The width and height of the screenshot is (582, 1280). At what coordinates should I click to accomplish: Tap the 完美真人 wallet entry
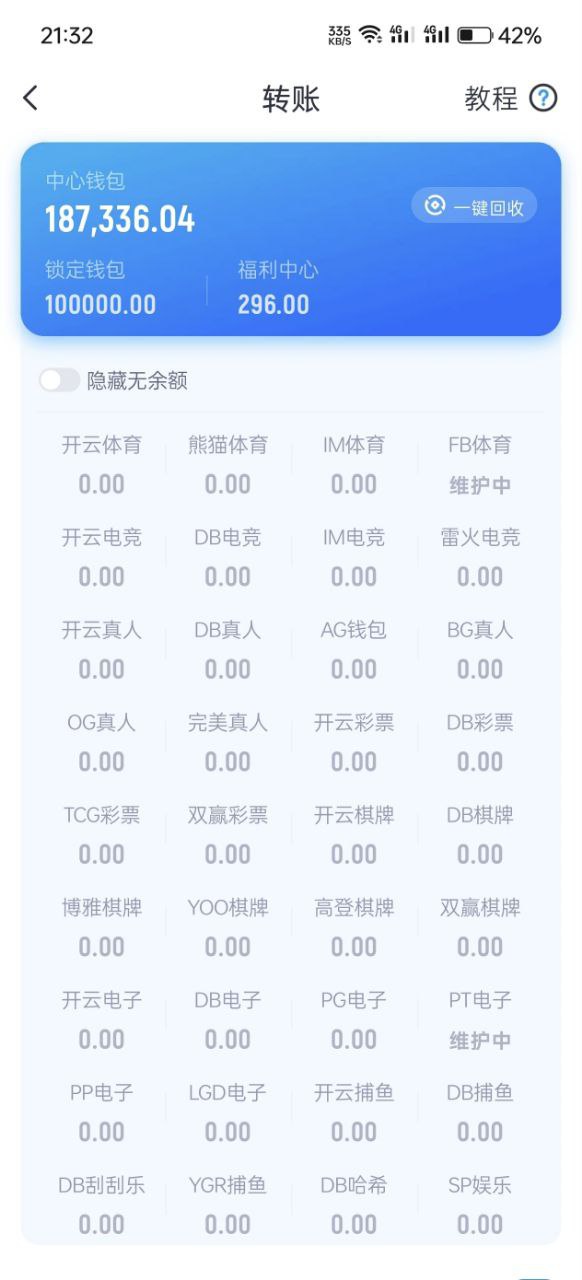pos(228,742)
